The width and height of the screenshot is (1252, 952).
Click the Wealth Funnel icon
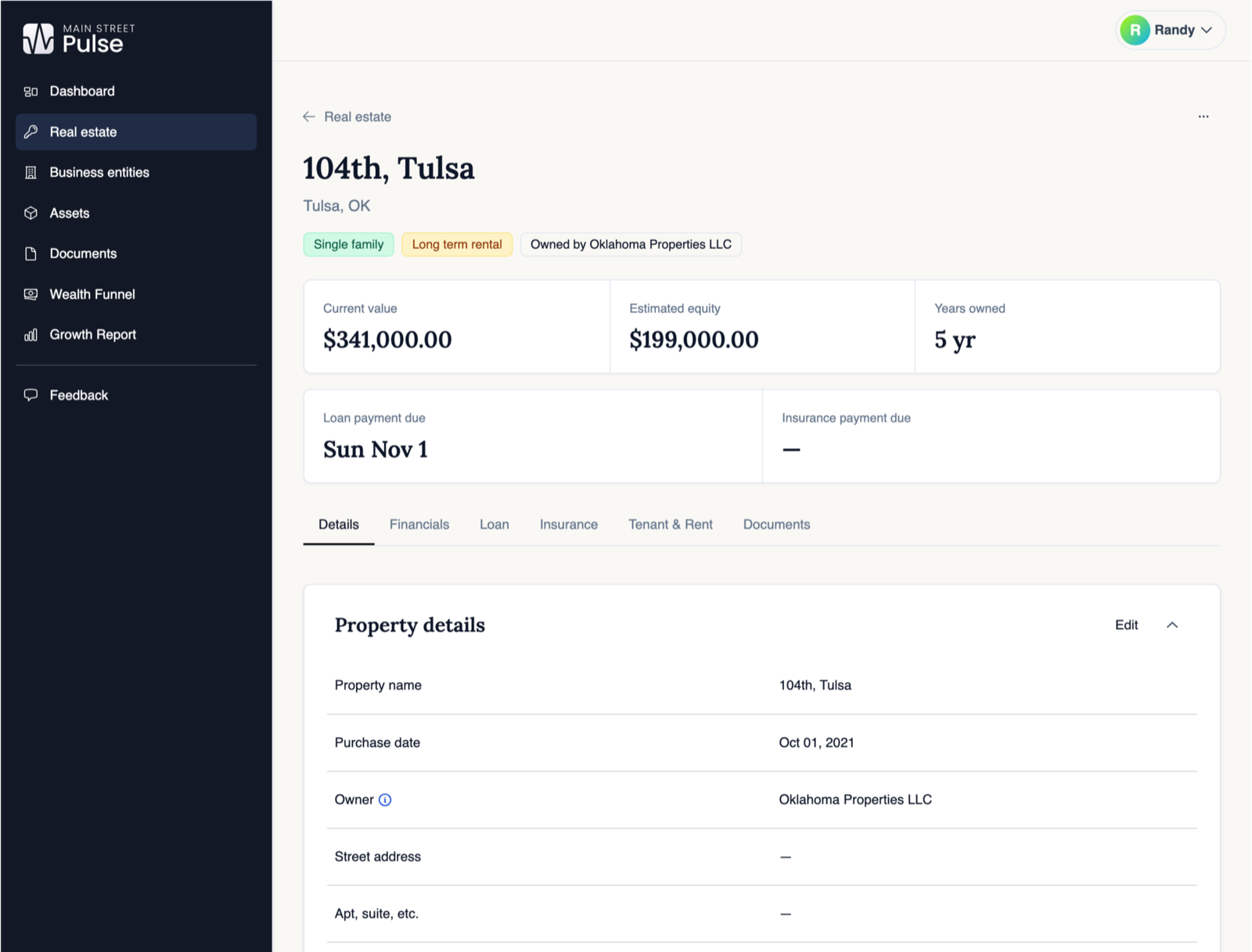(31, 294)
